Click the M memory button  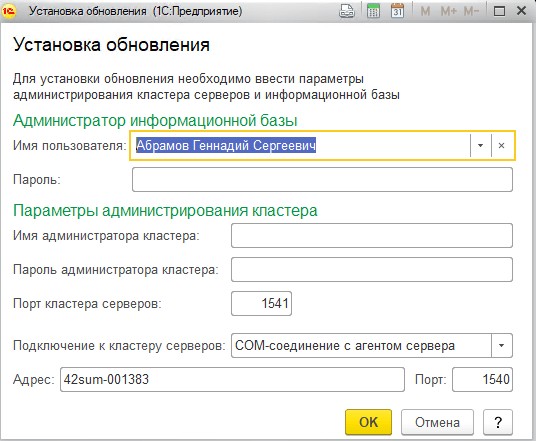point(425,11)
